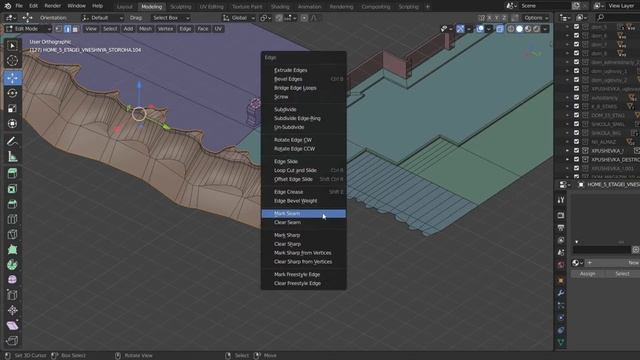640x360 pixels.
Task: Choose Bridge Edge Loops menu entry
Action: [x=304, y=88]
